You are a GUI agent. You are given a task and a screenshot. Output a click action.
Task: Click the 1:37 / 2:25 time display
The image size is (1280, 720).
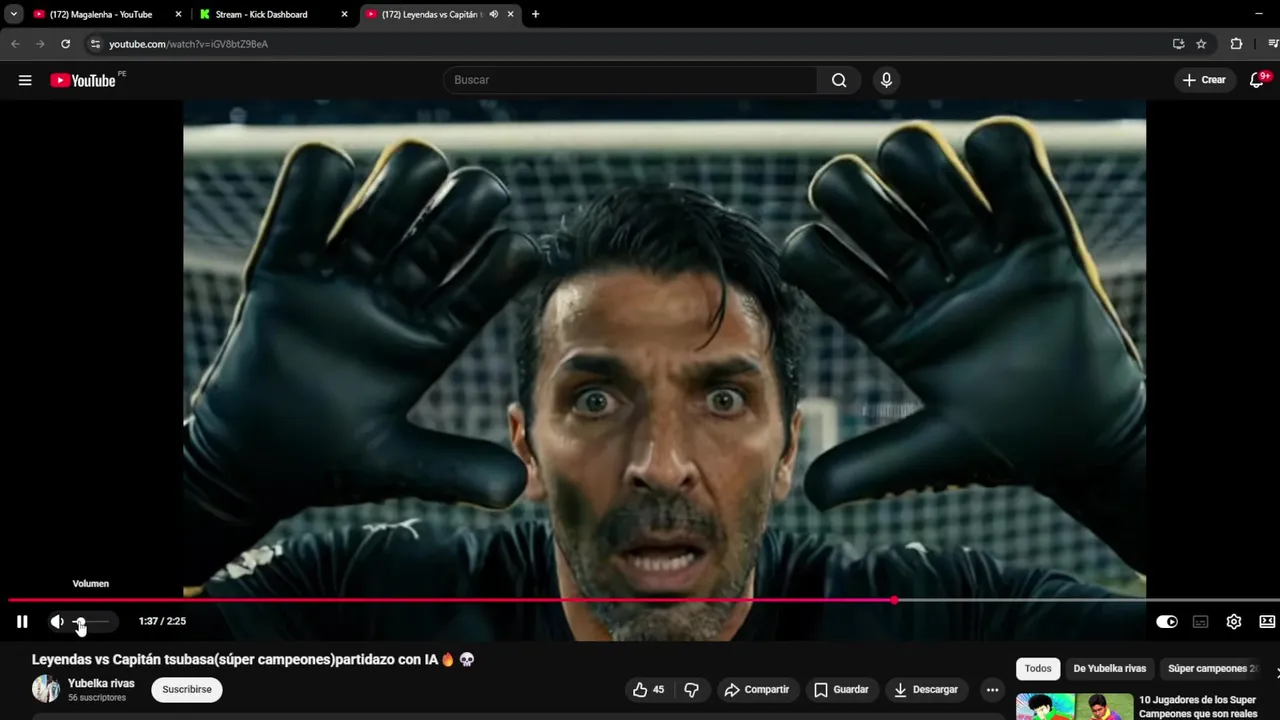pos(162,621)
